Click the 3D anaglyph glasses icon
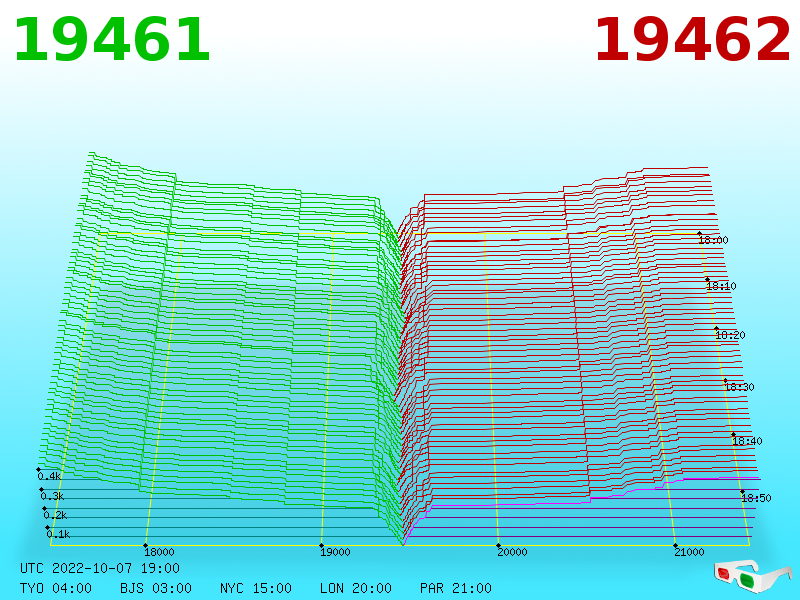This screenshot has width=800, height=600. pos(752,576)
